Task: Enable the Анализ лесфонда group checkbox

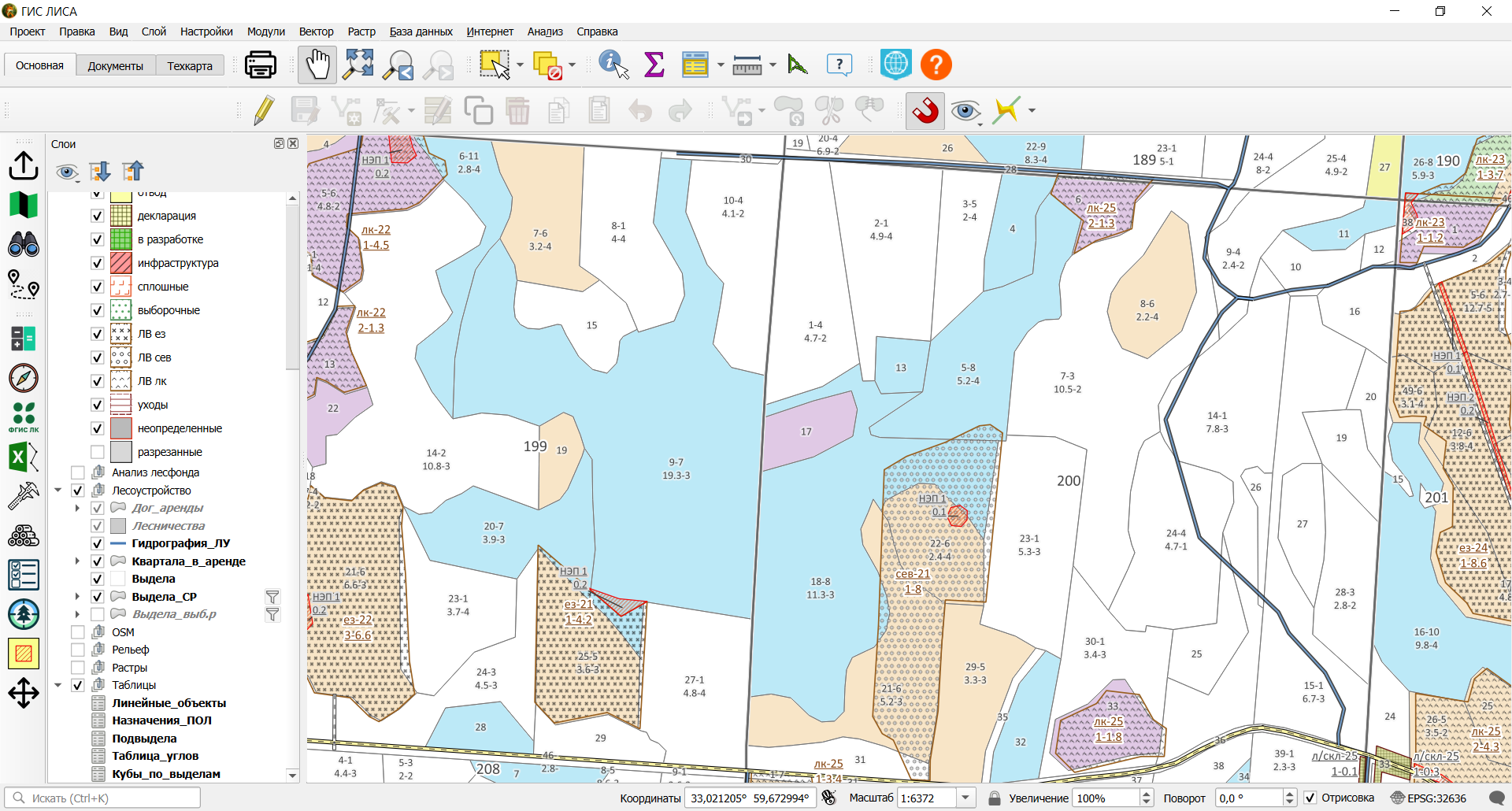Action: pyautogui.click(x=78, y=472)
